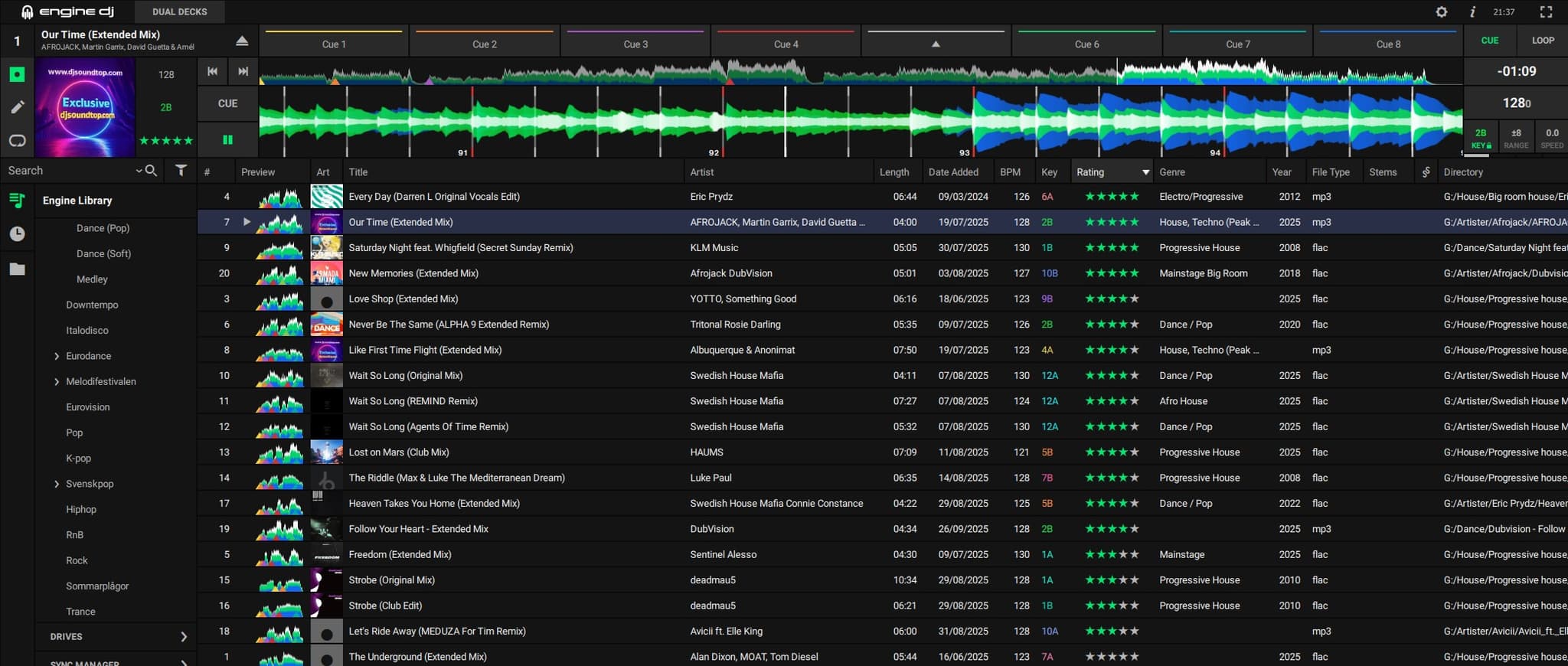Viewport: 1568px width, 666px height.
Task: Switch to the LOOP tab
Action: [1542, 41]
